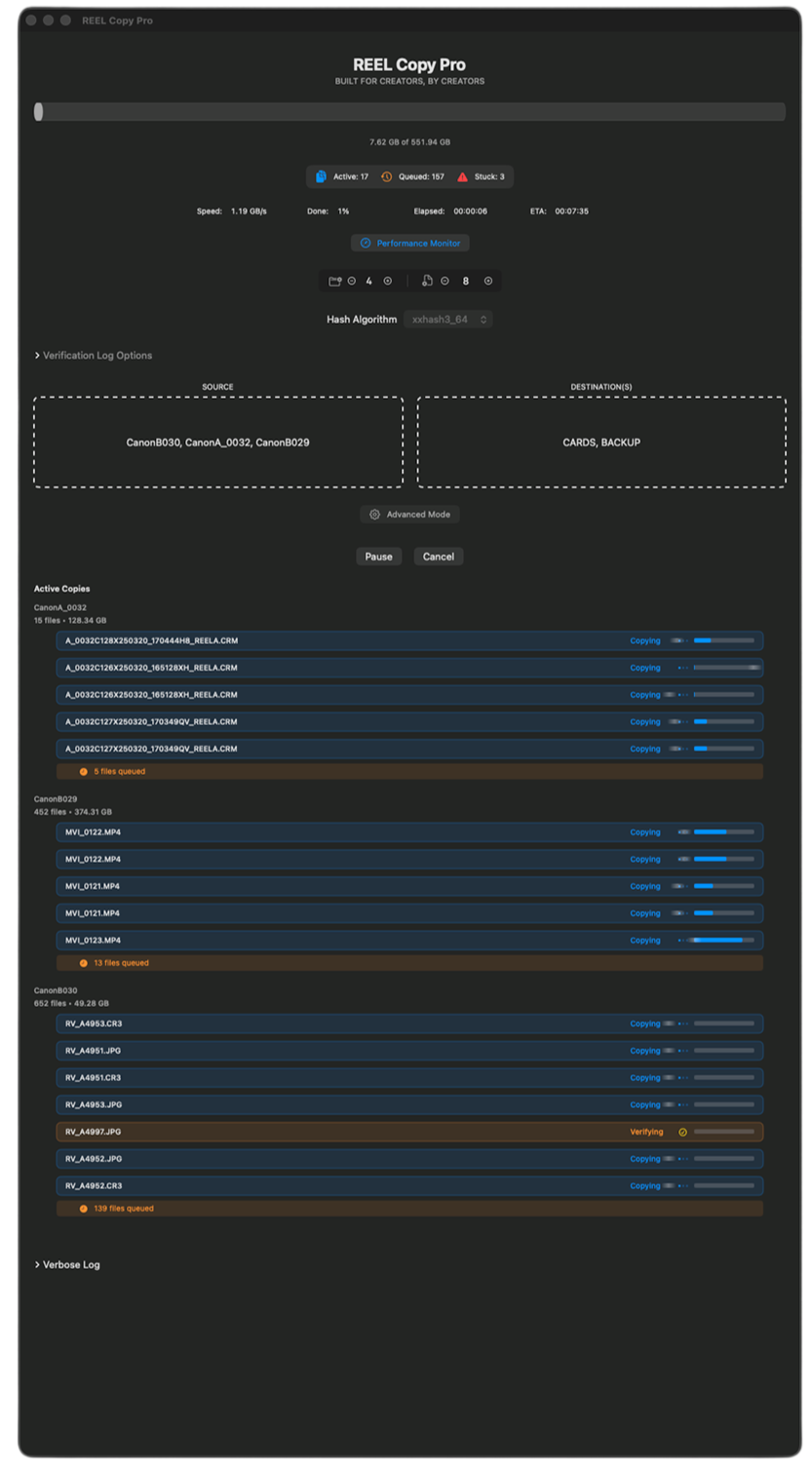Image resolution: width=812 pixels, height=1466 pixels.
Task: Click the ETA 00:07:35 readout
Action: [560, 211]
